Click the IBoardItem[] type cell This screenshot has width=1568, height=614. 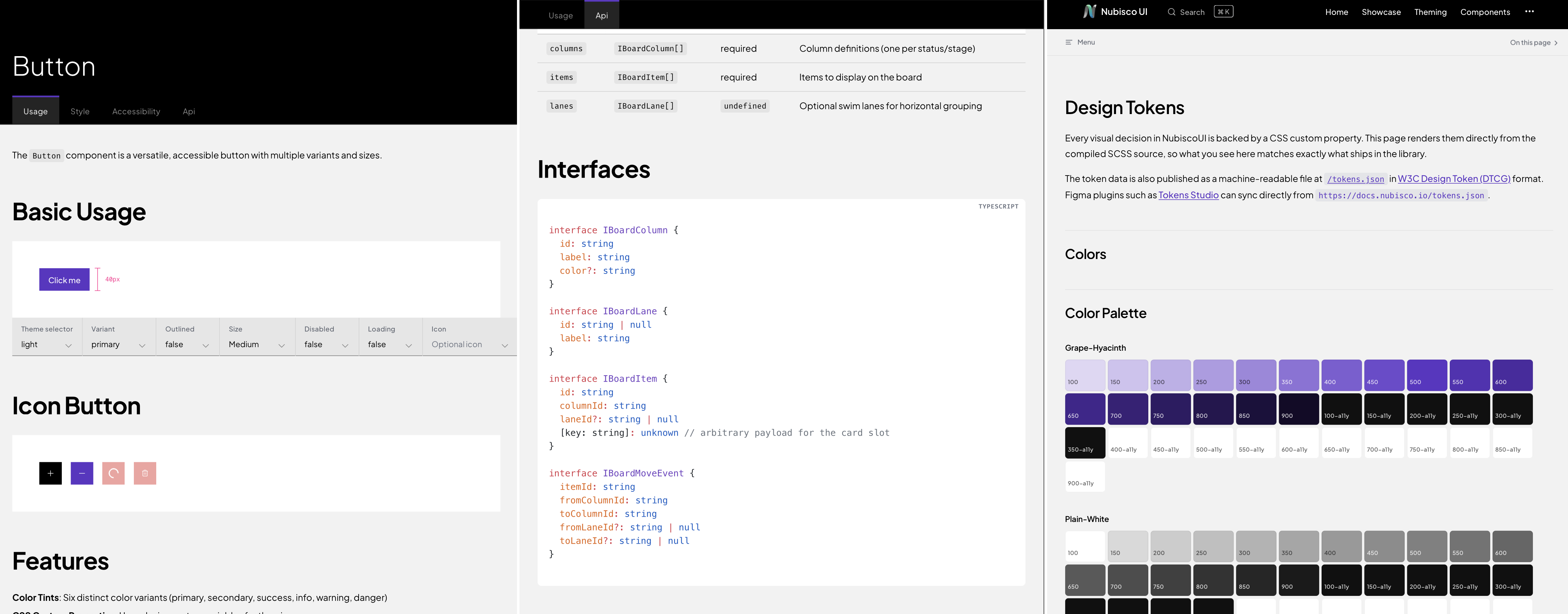tap(646, 77)
